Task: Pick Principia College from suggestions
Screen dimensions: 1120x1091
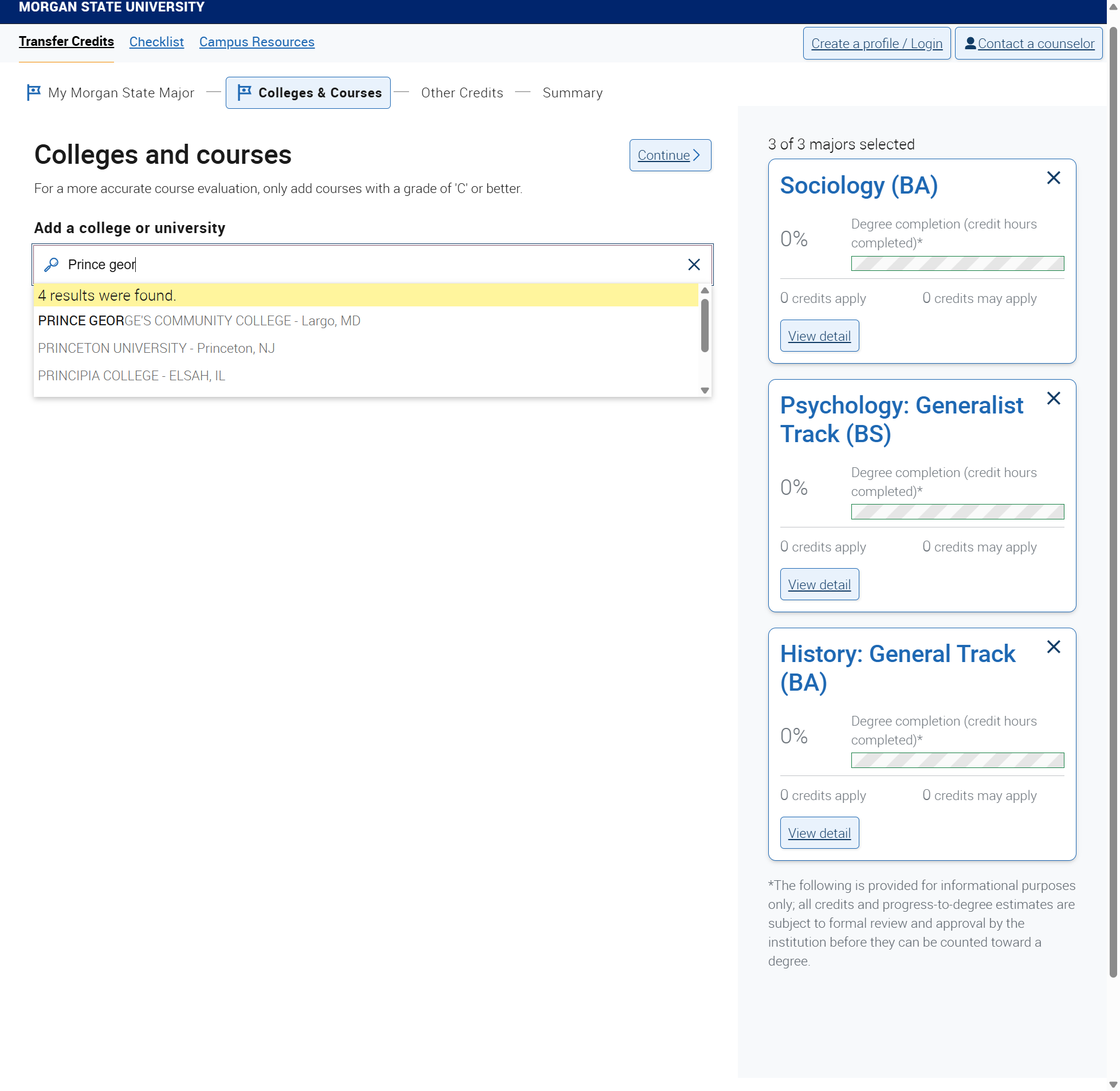Action: (x=131, y=376)
